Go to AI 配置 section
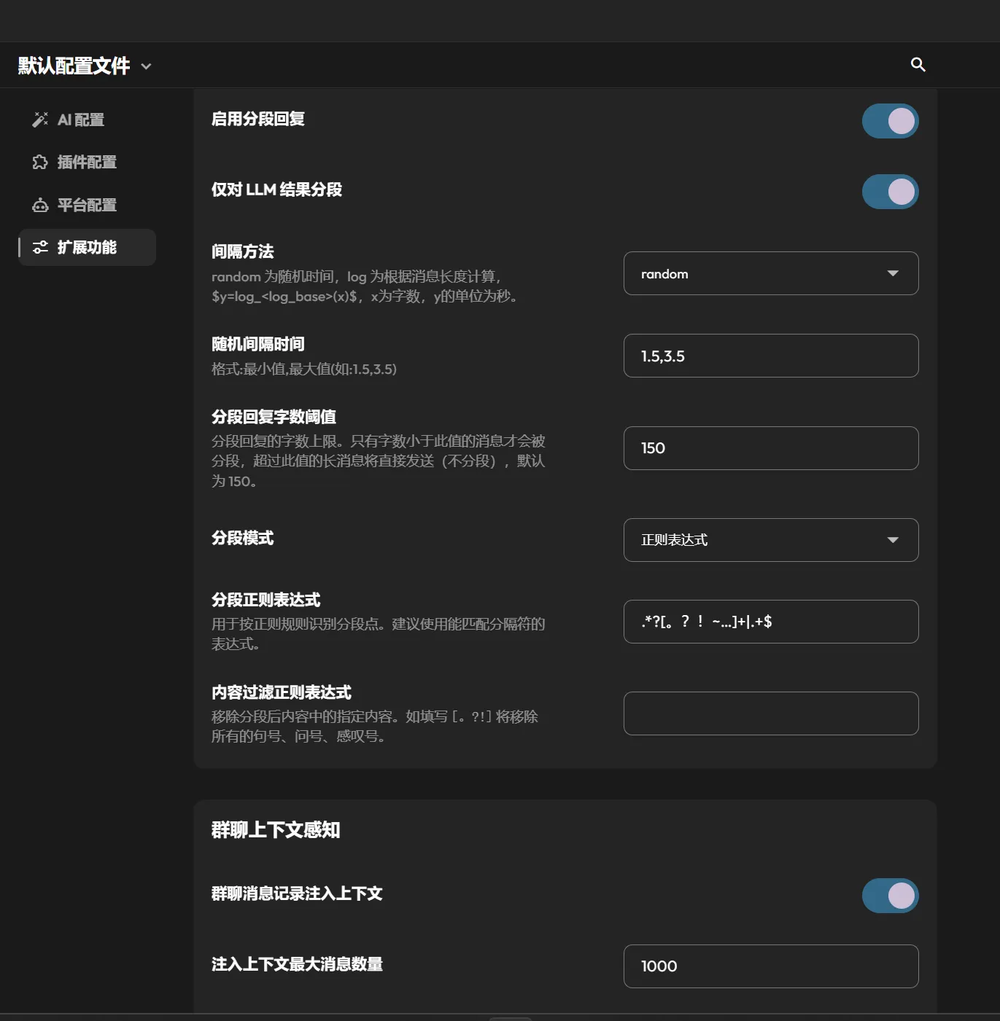 point(87,120)
